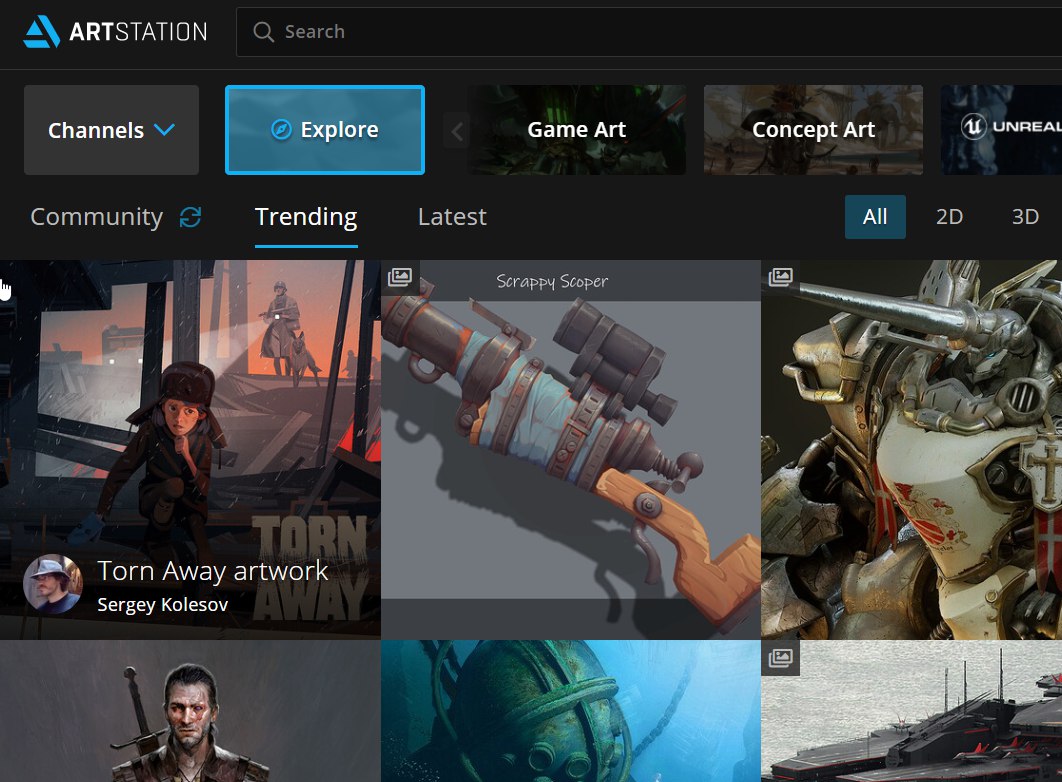
Task: Switch to the Community tab
Action: pos(97,217)
